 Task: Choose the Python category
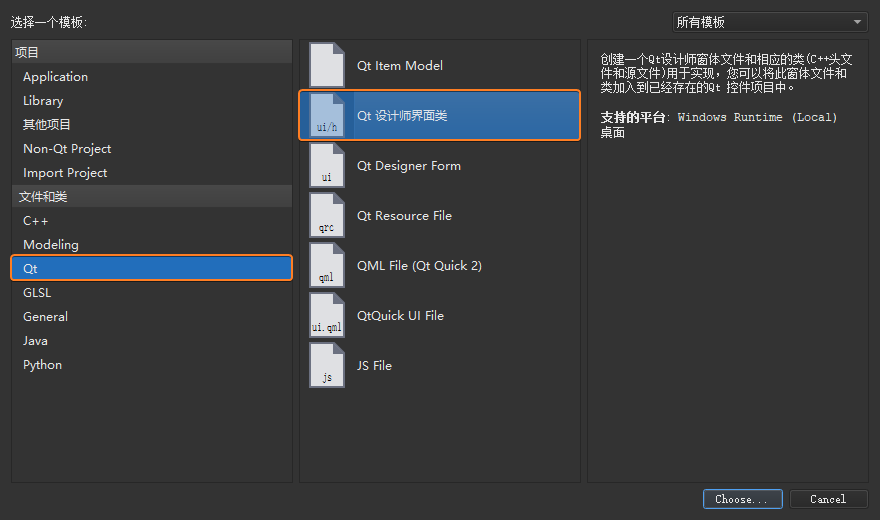coord(43,365)
